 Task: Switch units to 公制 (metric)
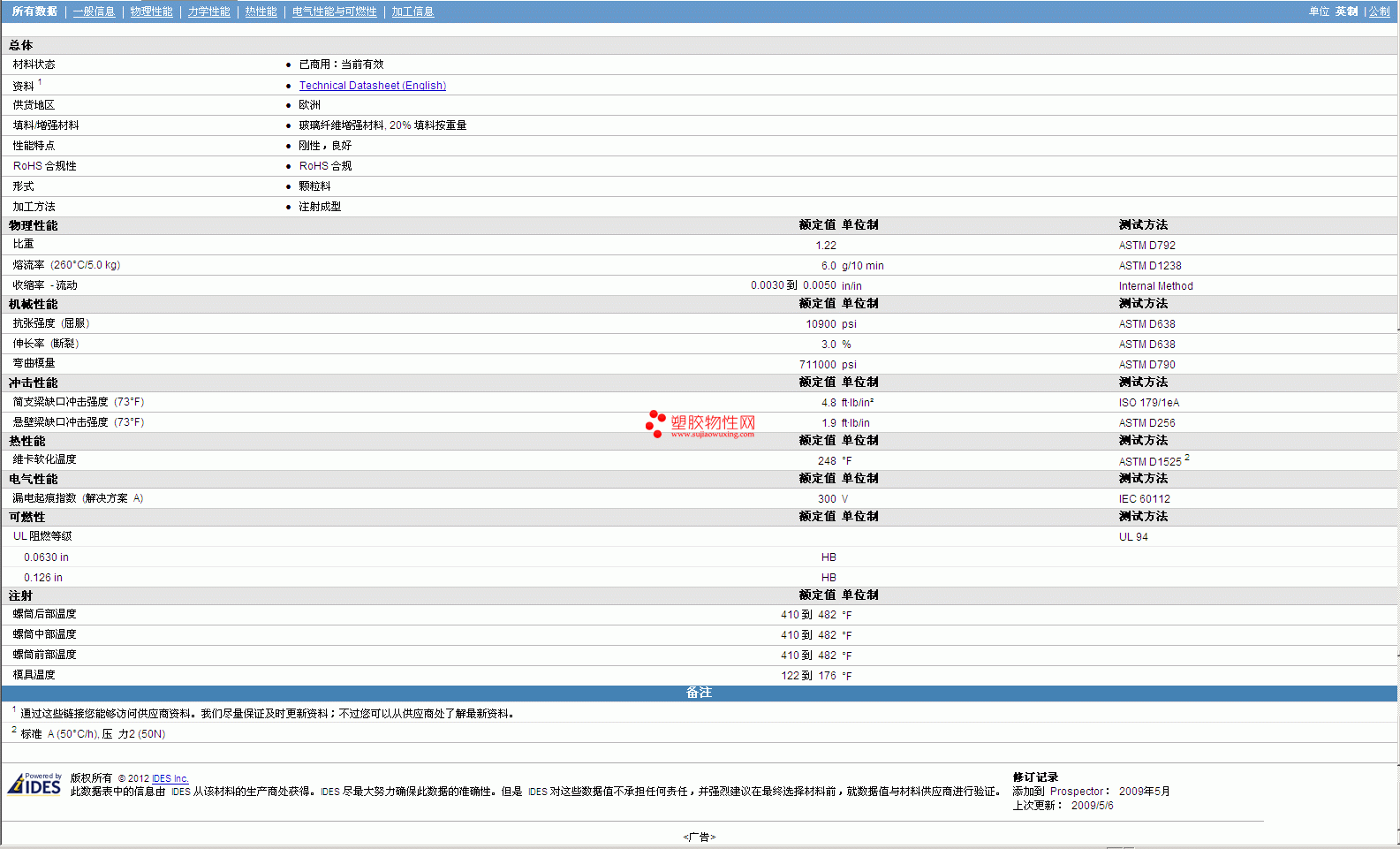click(x=1379, y=11)
